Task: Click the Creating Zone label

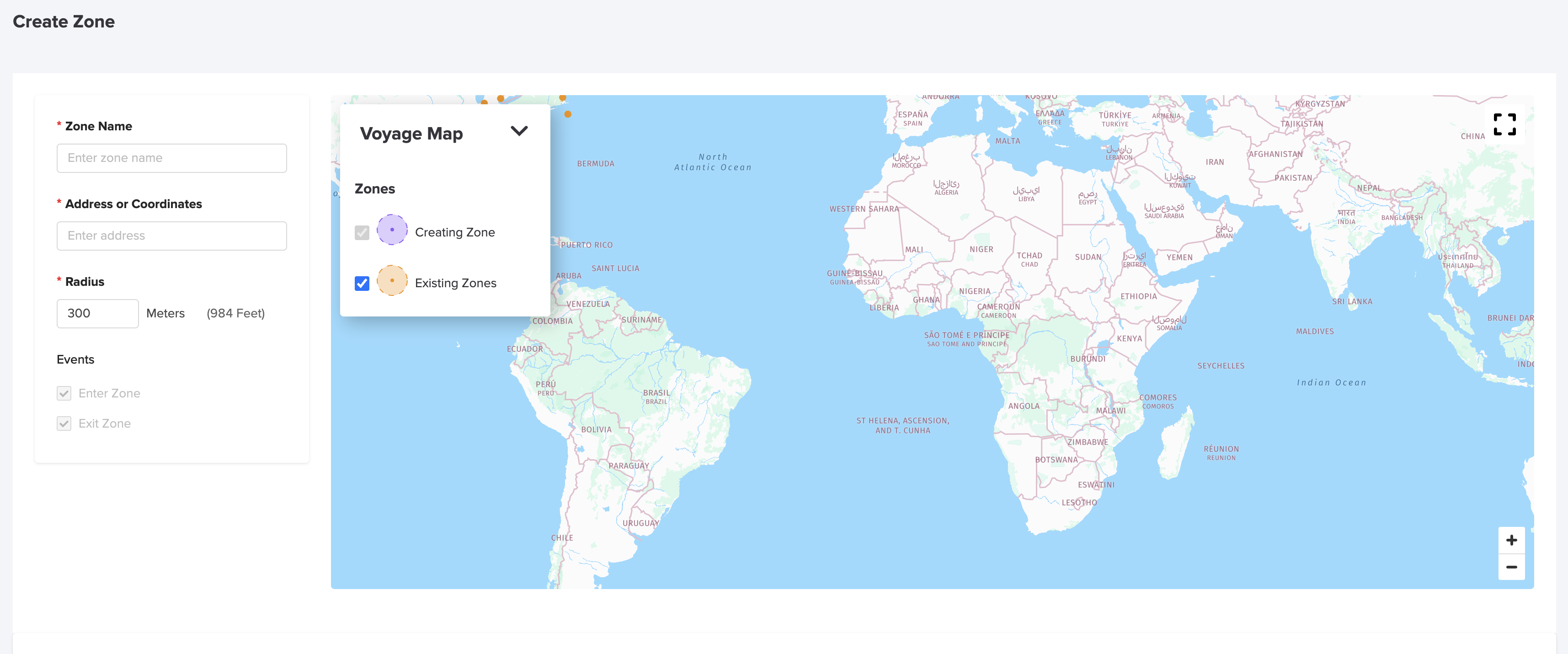Action: click(x=455, y=233)
